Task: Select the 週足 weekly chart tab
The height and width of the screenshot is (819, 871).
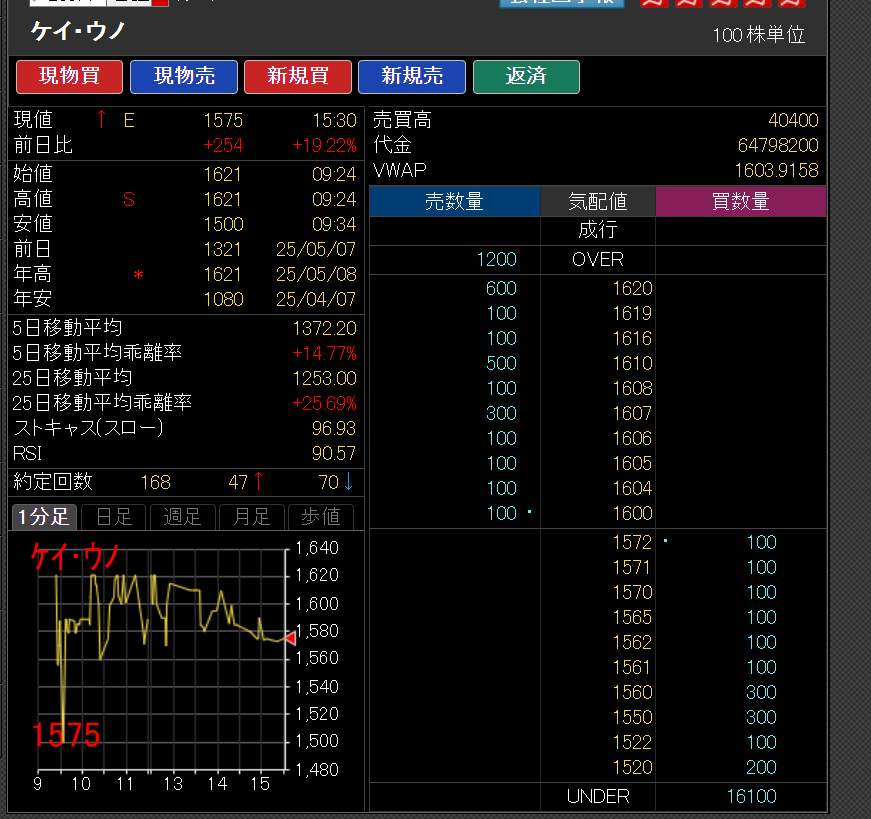Action: (182, 517)
